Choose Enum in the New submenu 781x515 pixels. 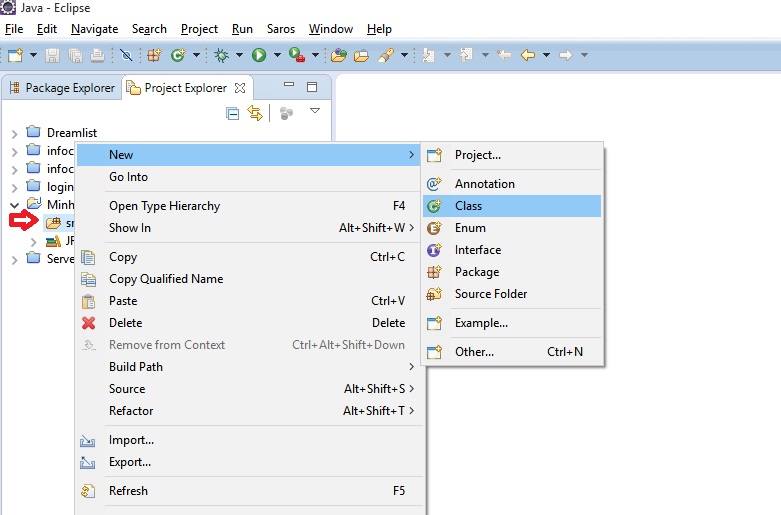pos(512,228)
